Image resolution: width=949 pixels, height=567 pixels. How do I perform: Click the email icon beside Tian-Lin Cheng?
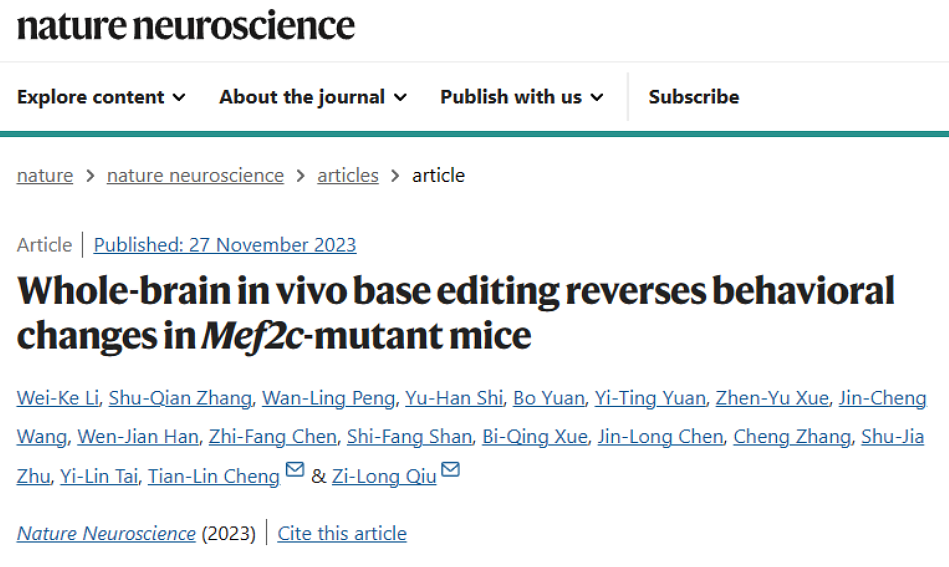[x=295, y=470]
